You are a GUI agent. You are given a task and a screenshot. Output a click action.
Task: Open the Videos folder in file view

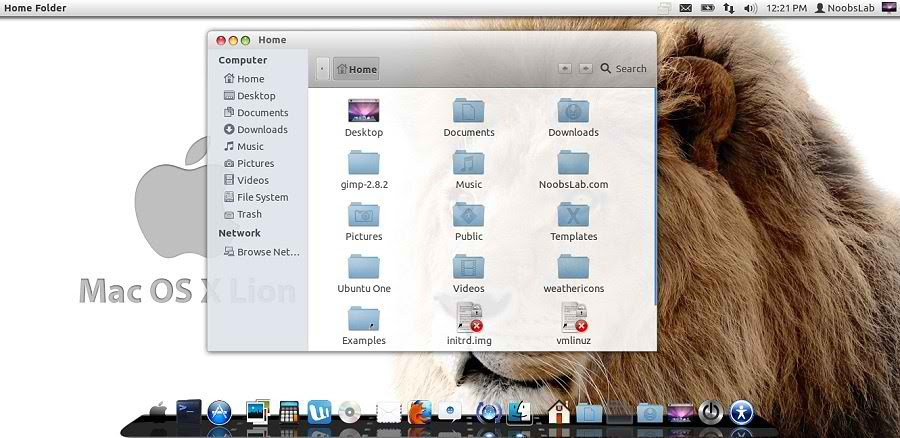pos(468,268)
